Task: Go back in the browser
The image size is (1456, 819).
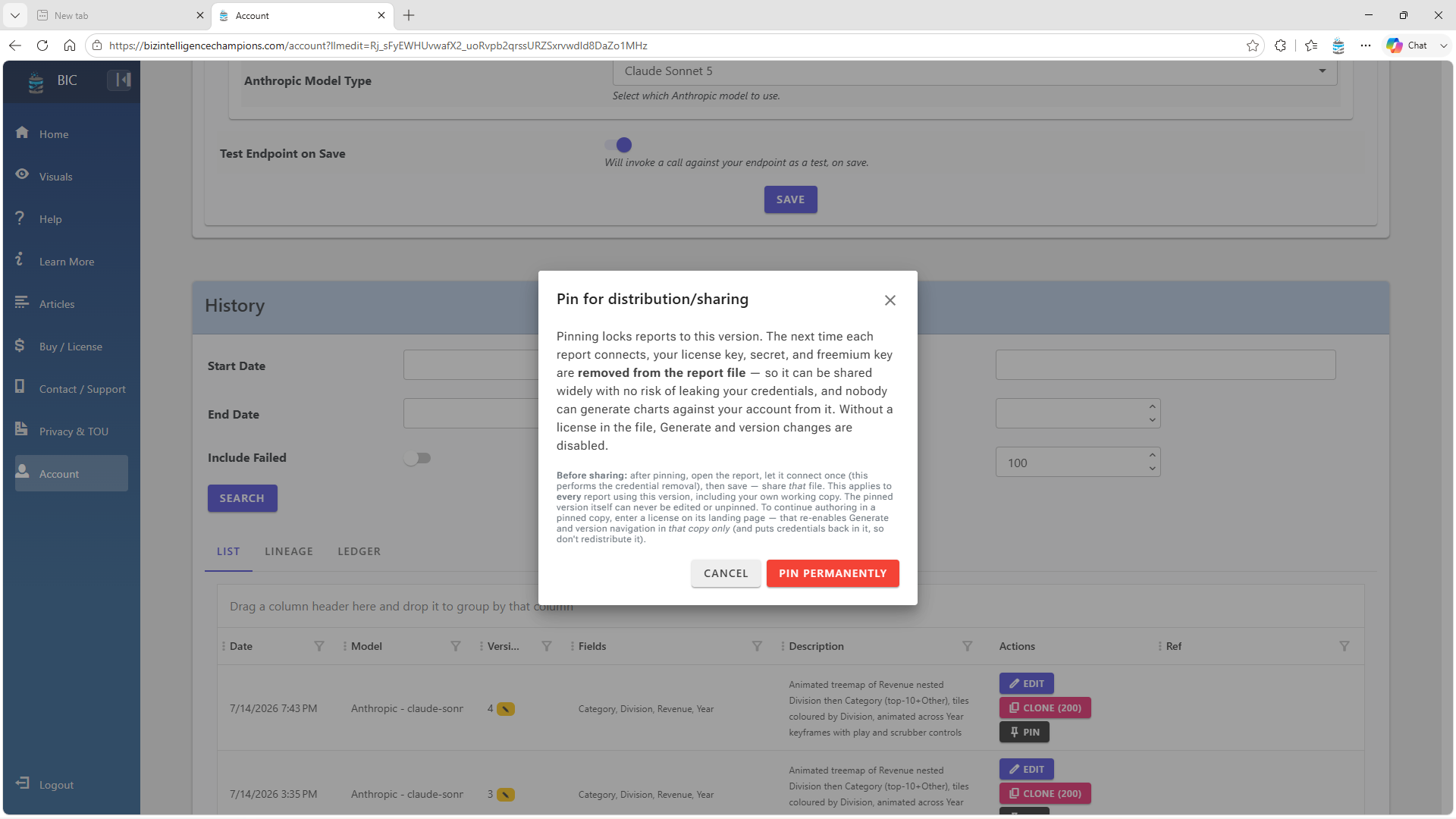Action: pyautogui.click(x=15, y=45)
